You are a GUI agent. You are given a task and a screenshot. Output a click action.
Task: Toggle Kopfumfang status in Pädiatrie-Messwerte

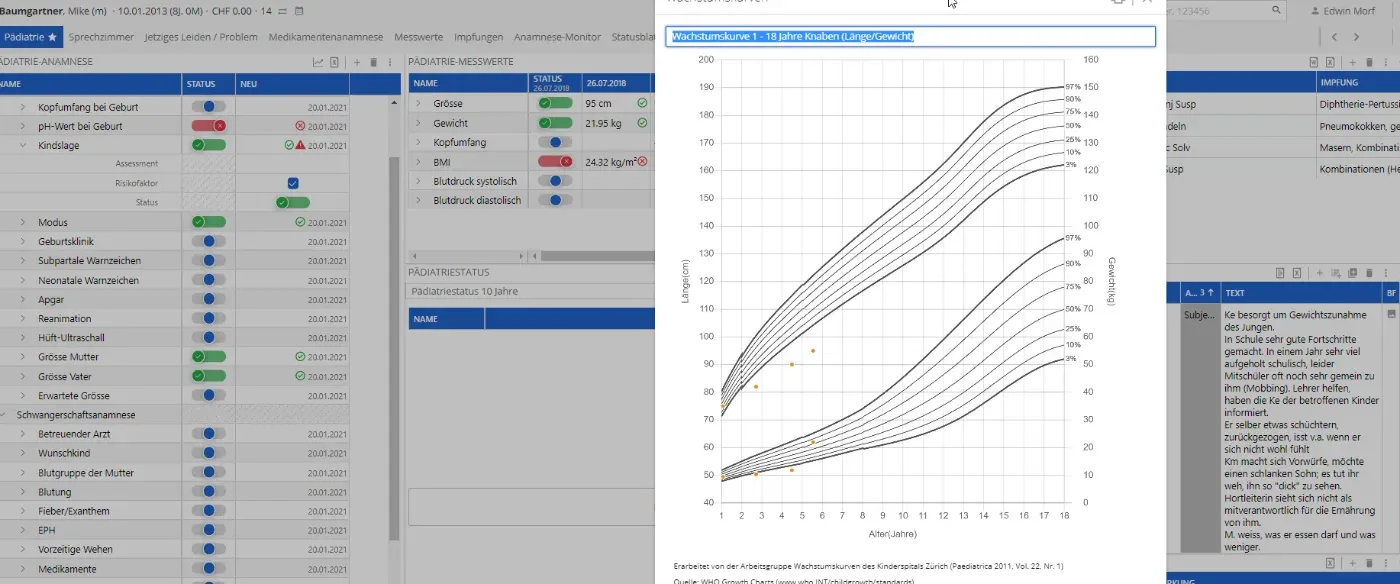click(x=555, y=142)
